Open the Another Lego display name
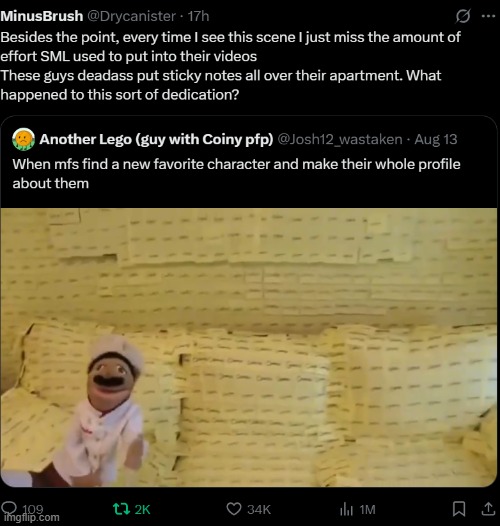 pos(156,139)
